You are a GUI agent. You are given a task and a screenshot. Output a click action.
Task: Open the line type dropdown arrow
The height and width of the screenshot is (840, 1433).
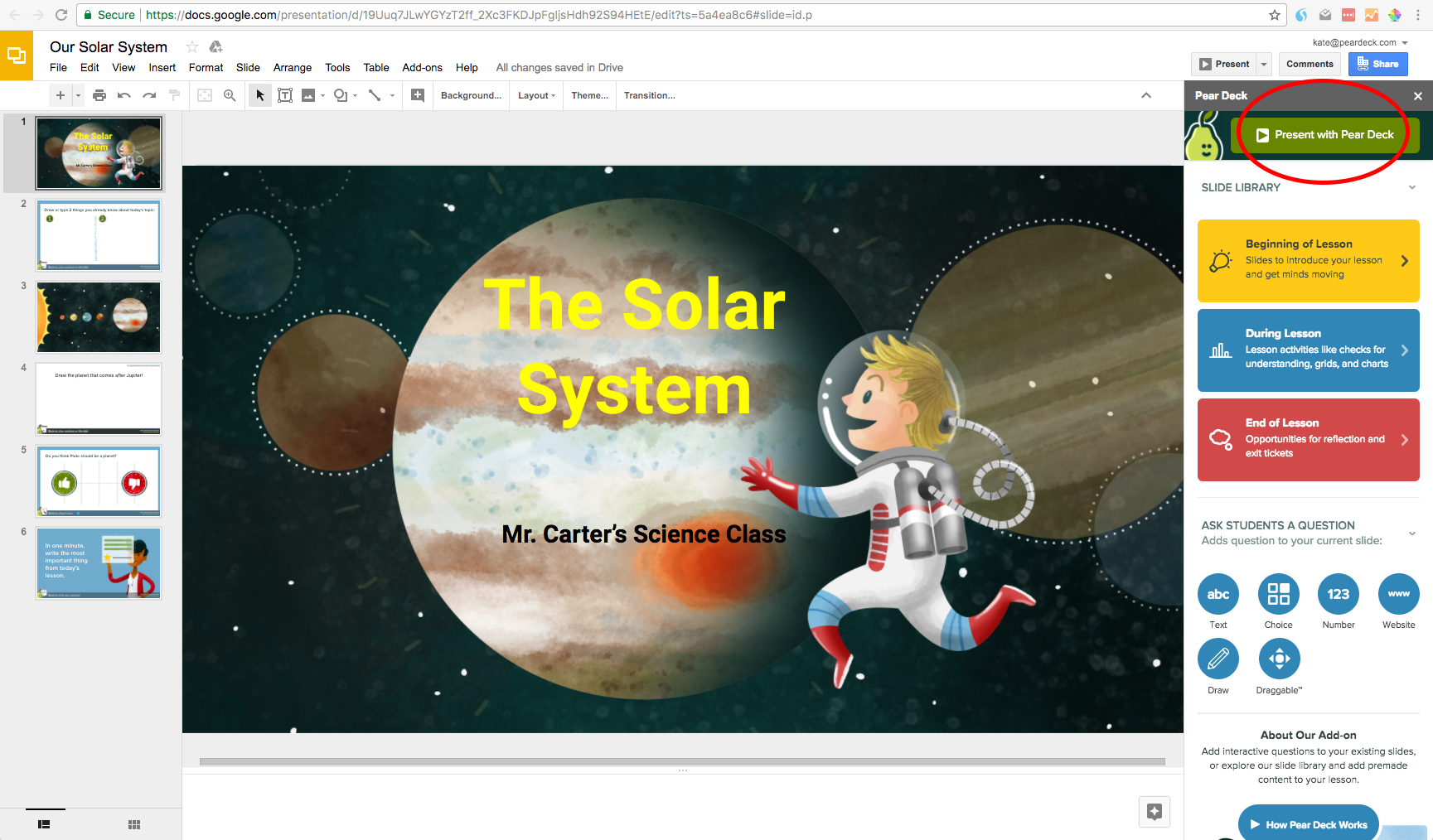[392, 95]
